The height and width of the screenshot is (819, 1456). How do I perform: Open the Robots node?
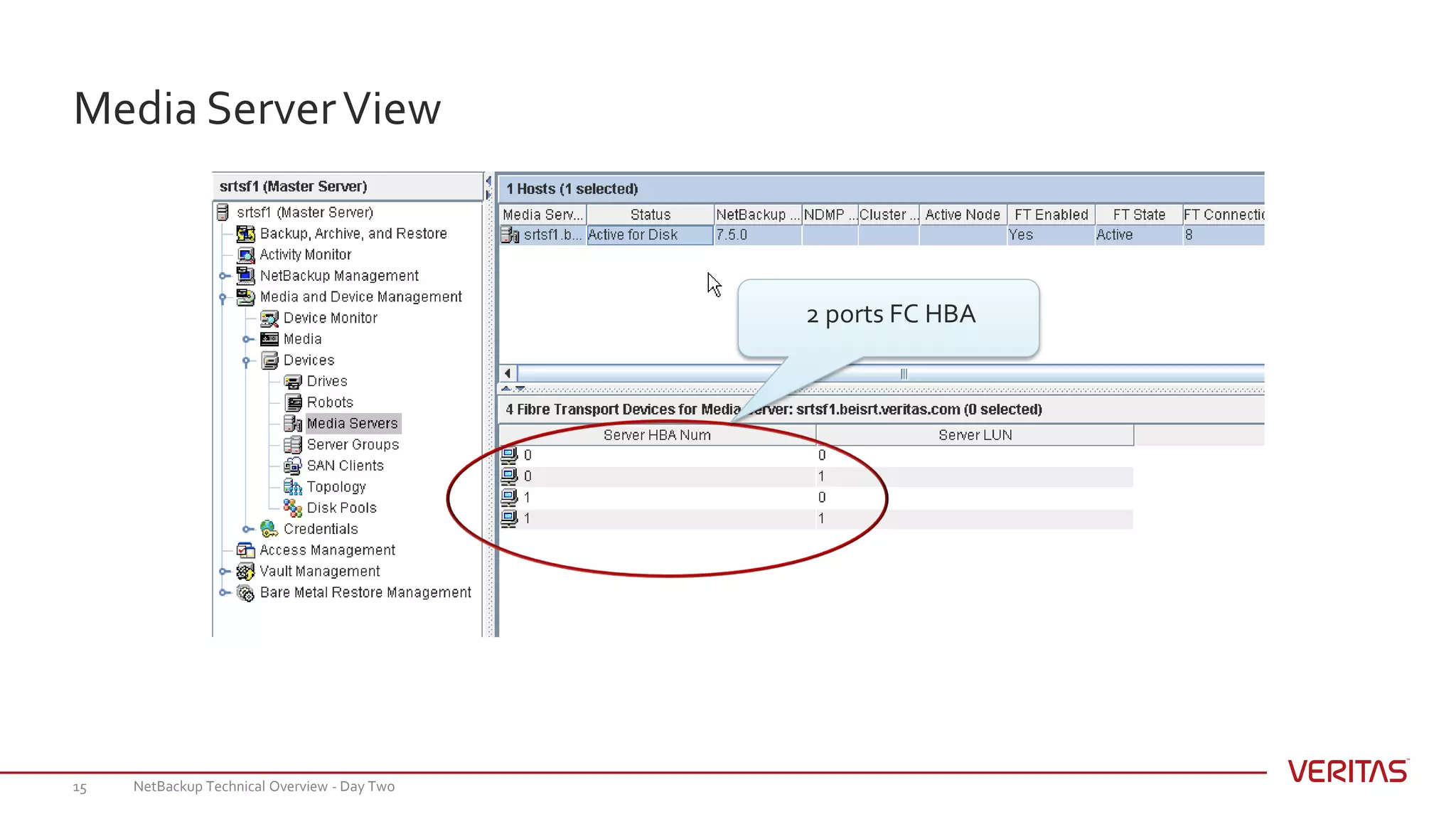pos(330,402)
